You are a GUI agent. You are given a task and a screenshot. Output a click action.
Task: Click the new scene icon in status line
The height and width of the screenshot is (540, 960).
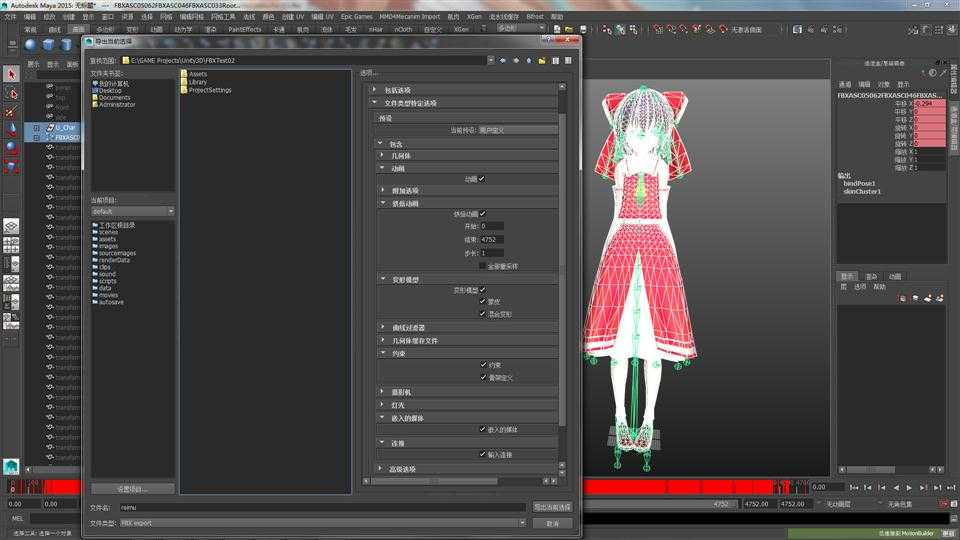pos(557,29)
